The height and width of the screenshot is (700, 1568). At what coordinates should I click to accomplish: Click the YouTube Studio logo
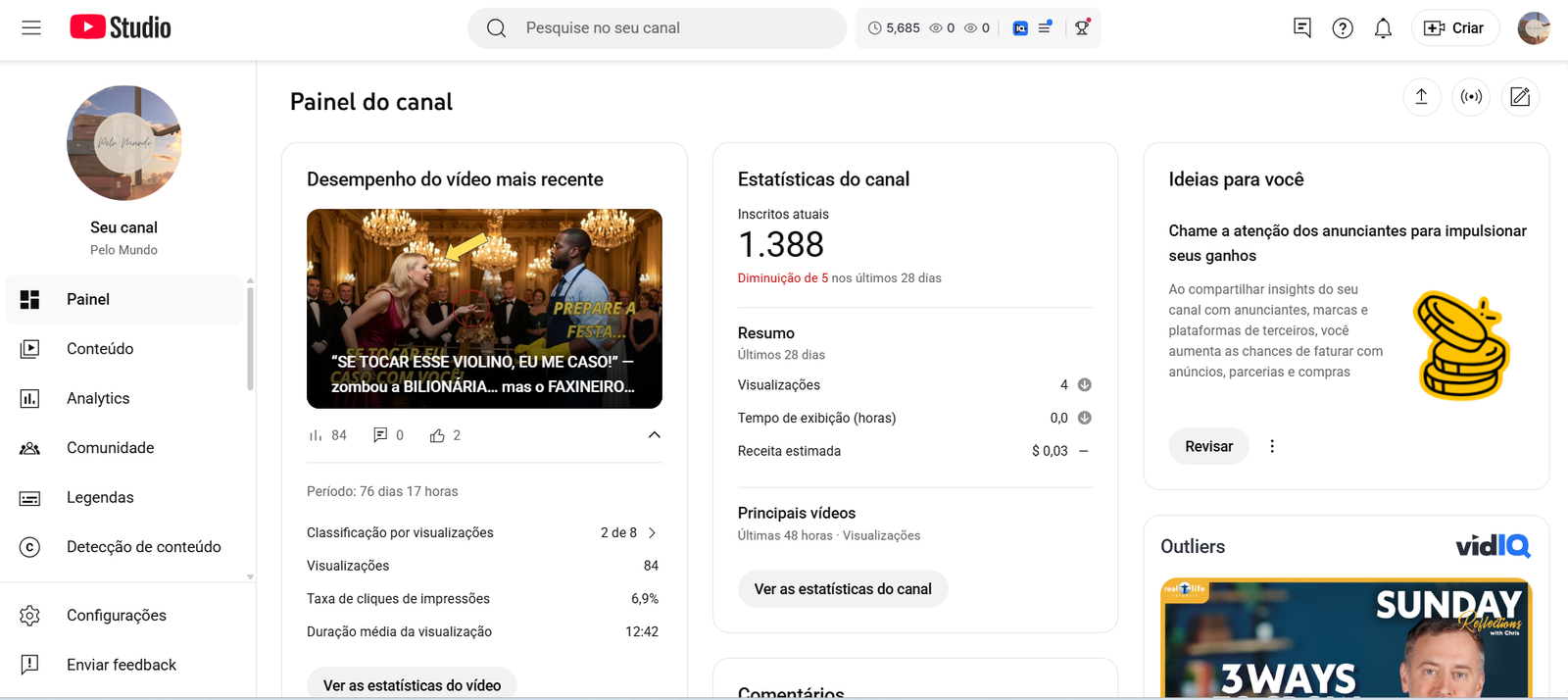point(121,27)
